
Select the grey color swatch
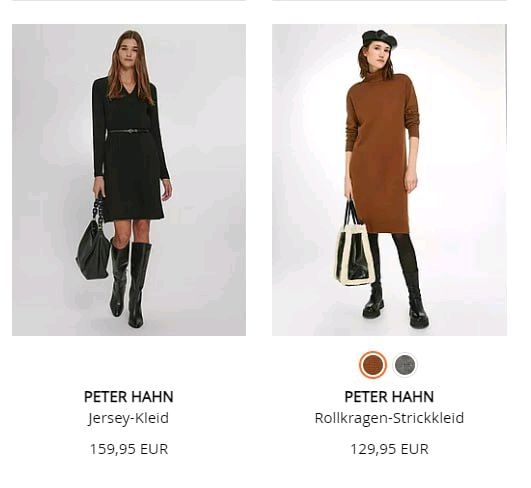pos(405,365)
